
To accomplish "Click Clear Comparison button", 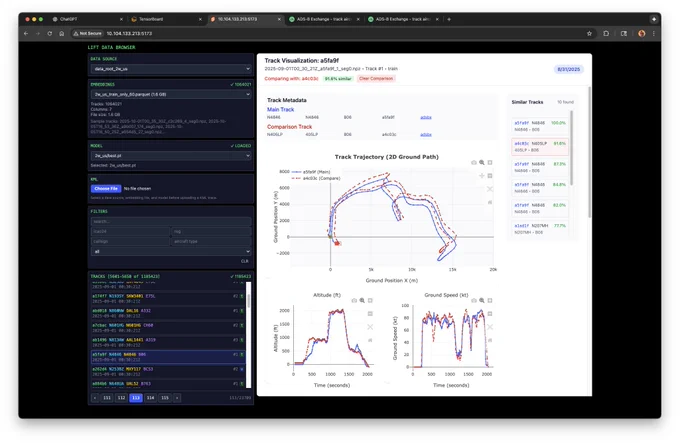I will coord(376,78).
